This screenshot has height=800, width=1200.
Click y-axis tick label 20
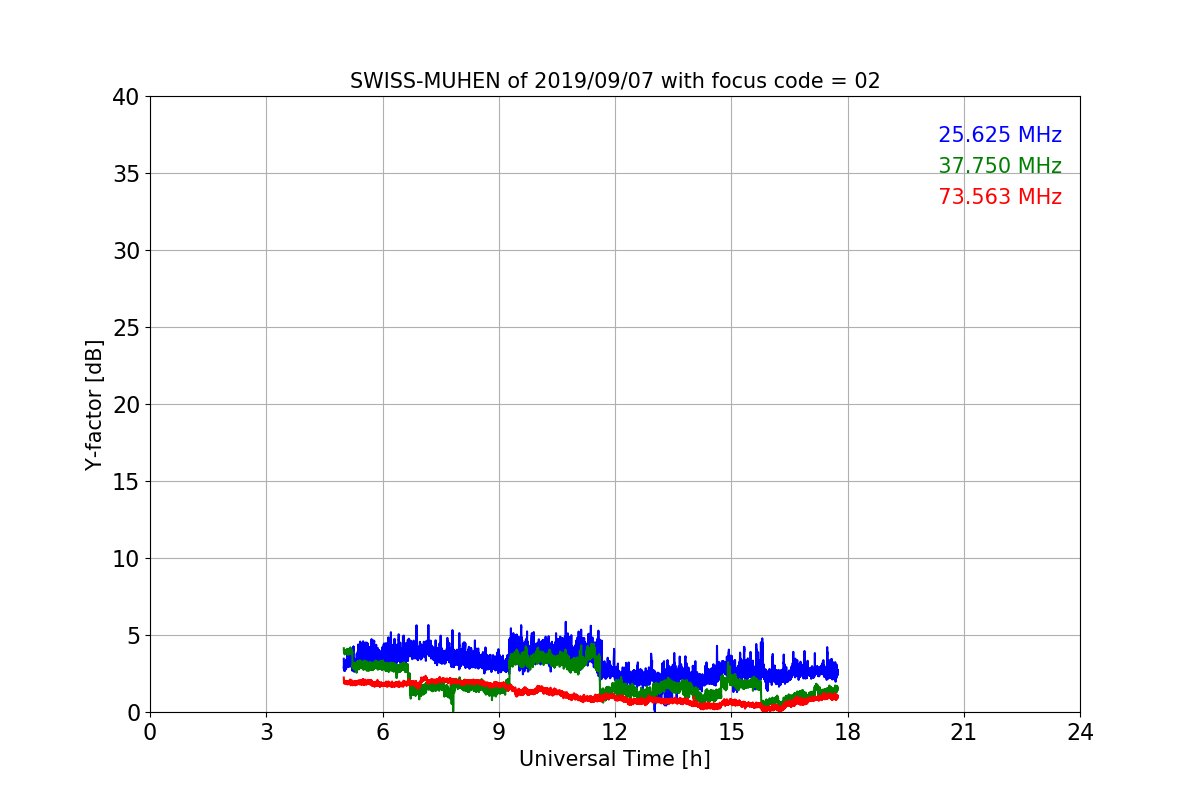pyautogui.click(x=126, y=405)
